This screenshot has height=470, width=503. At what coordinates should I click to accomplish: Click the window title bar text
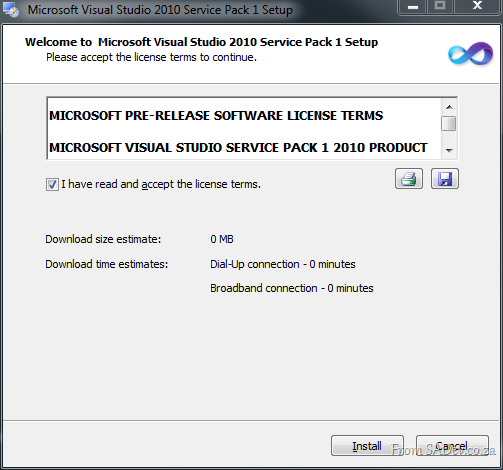pyautogui.click(x=160, y=10)
